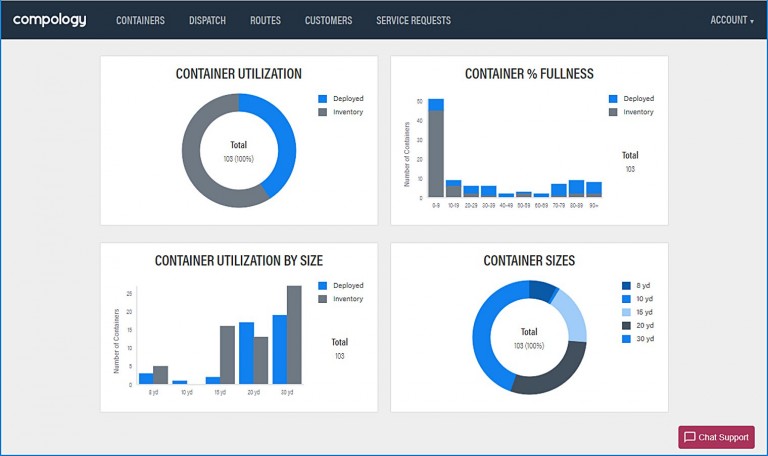Open the Containers menu
This screenshot has width=768, height=456.
[140, 20]
